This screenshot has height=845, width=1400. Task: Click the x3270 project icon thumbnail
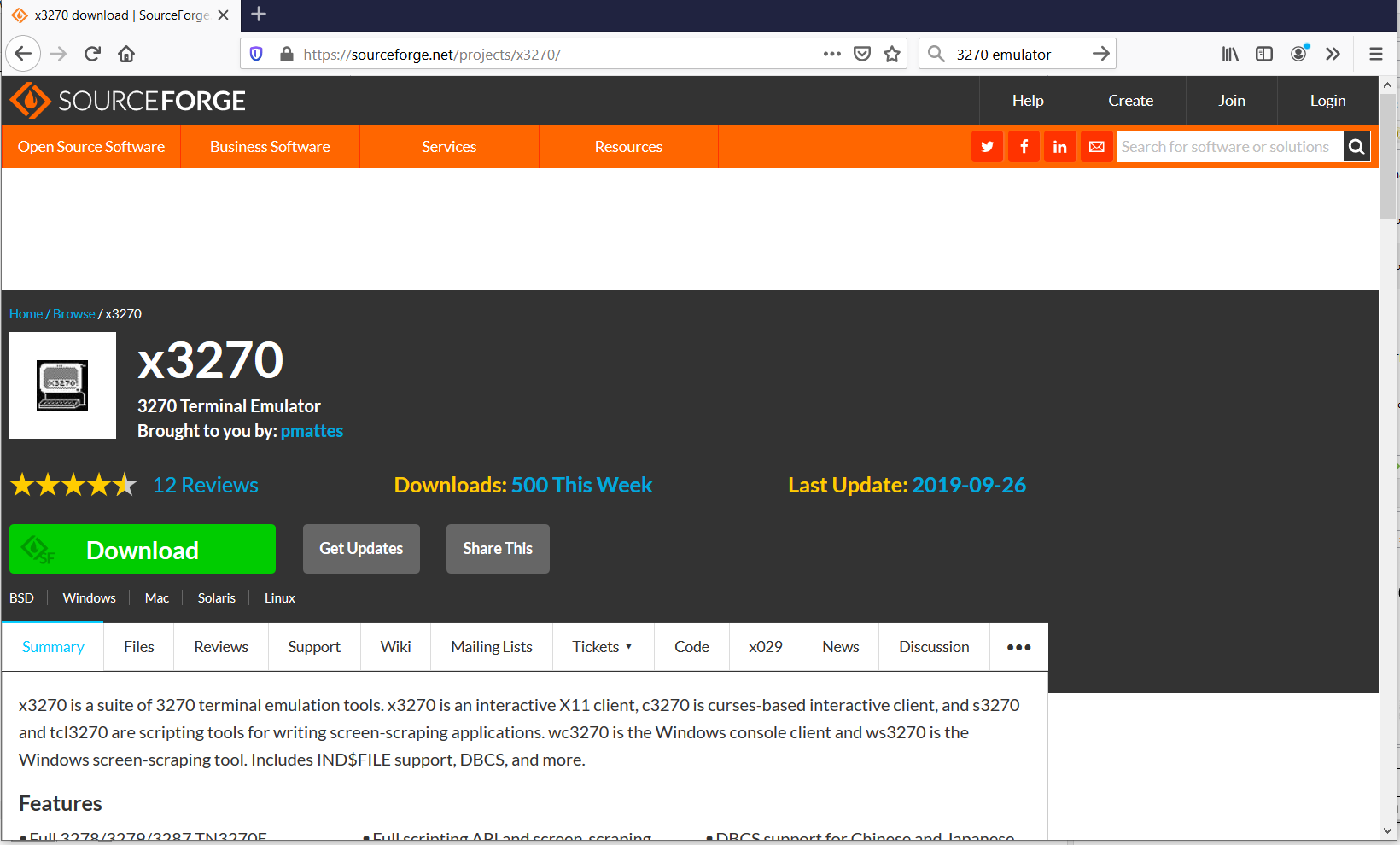[x=62, y=386]
